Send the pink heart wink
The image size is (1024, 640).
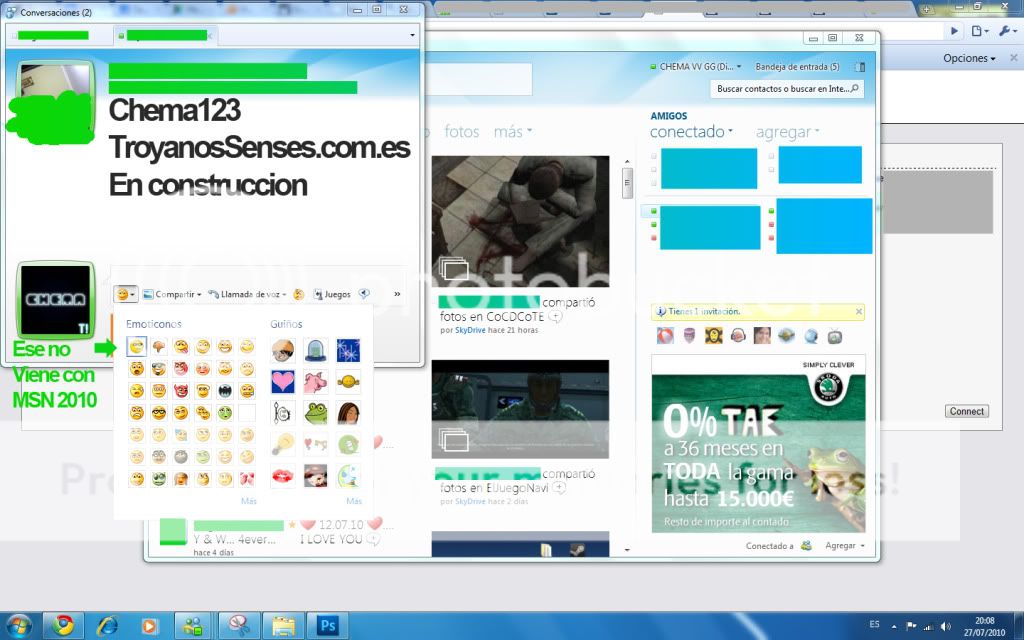pyautogui.click(x=283, y=381)
